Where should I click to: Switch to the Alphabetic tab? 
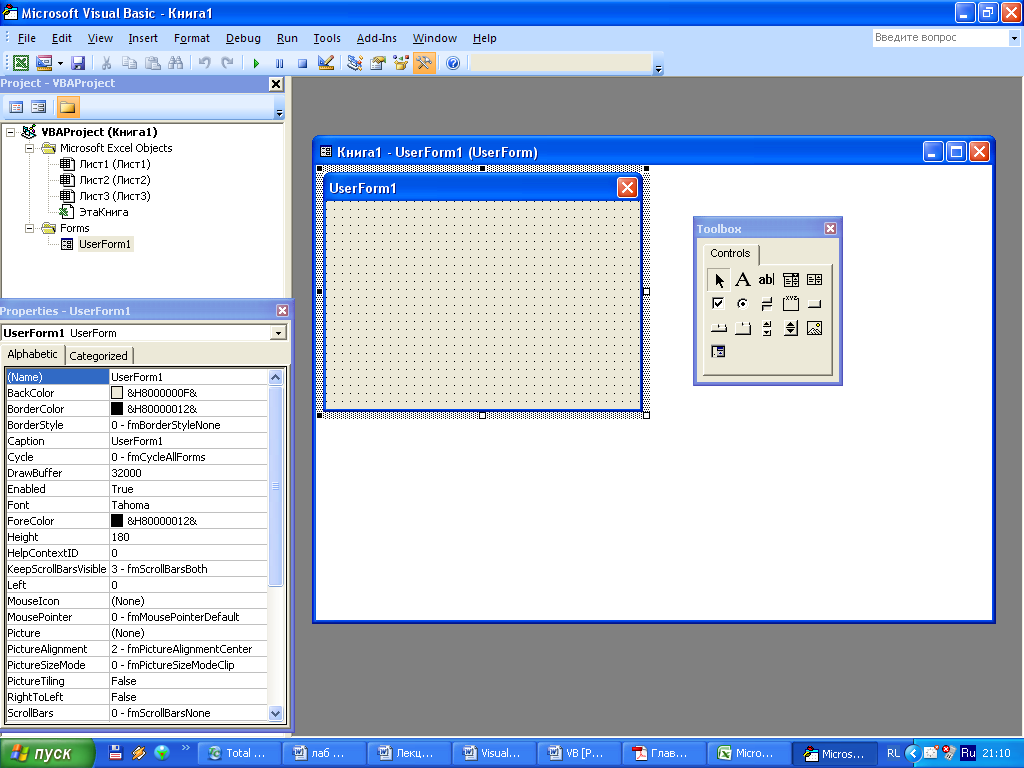click(x=32, y=354)
